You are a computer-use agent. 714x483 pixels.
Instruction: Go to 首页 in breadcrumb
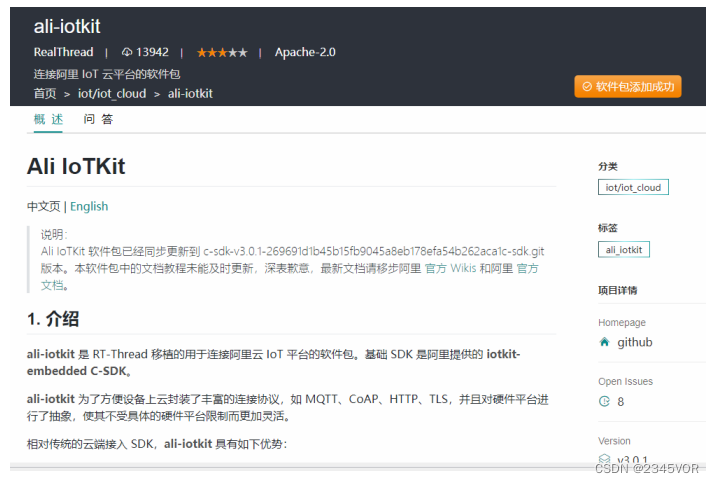coord(45,94)
